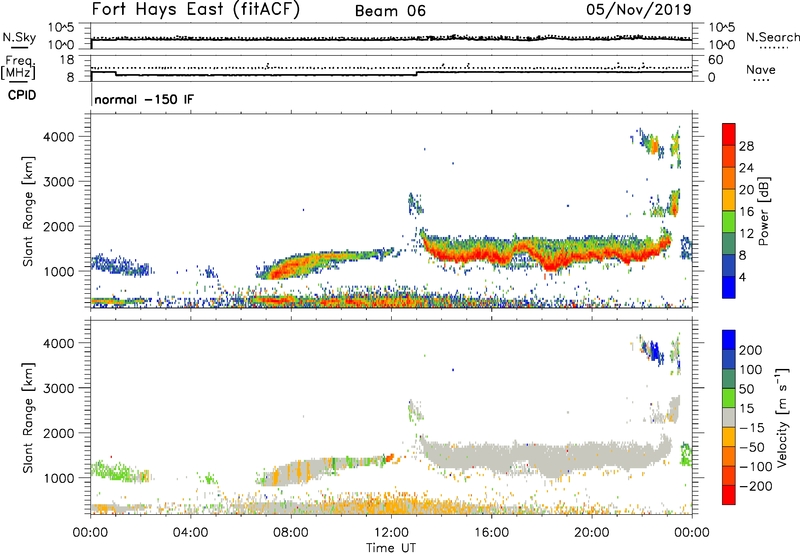Click the 'Fort Hays East (fitACF)' title
800x554 pixels.
tap(196, 9)
